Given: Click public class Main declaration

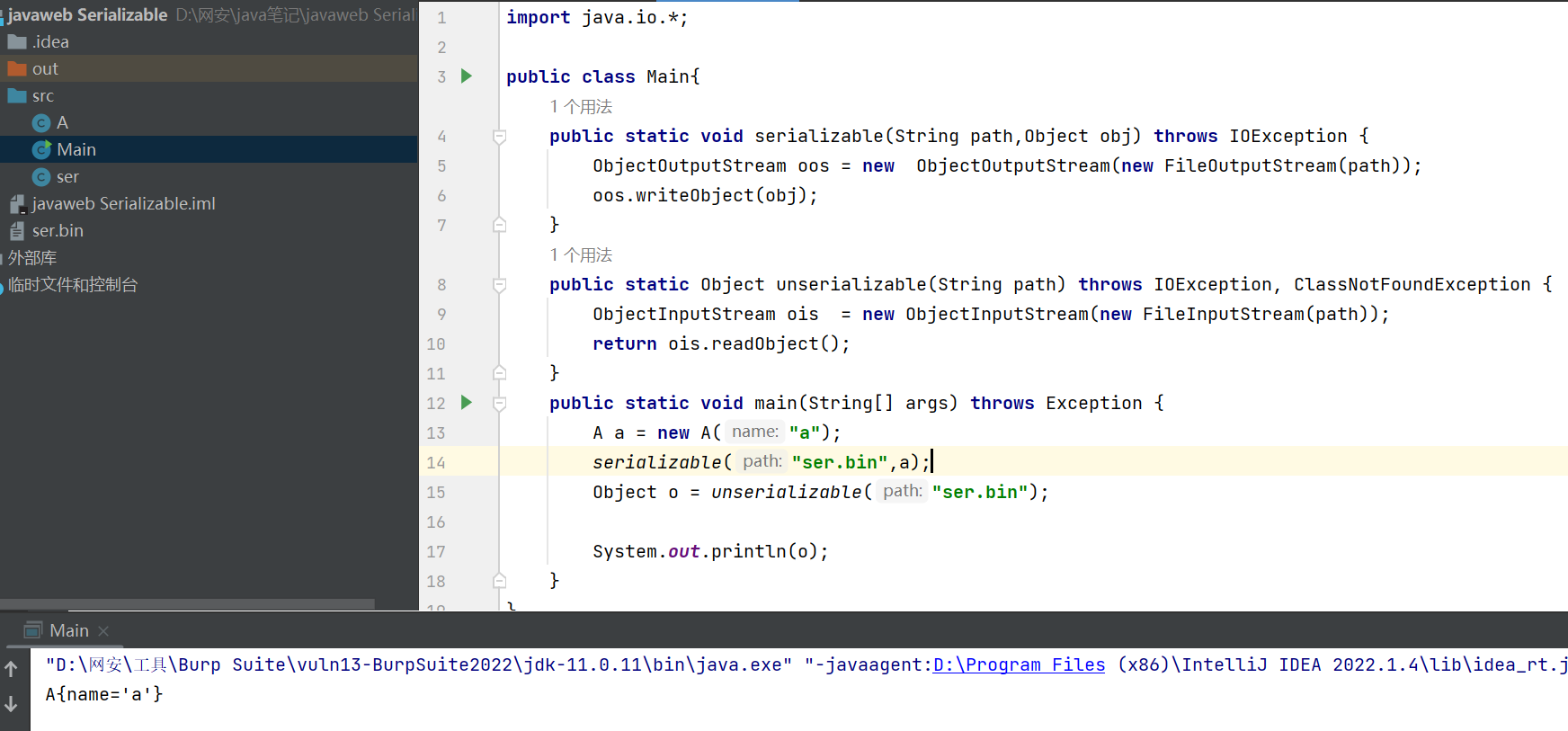Looking at the screenshot, I should [x=602, y=76].
